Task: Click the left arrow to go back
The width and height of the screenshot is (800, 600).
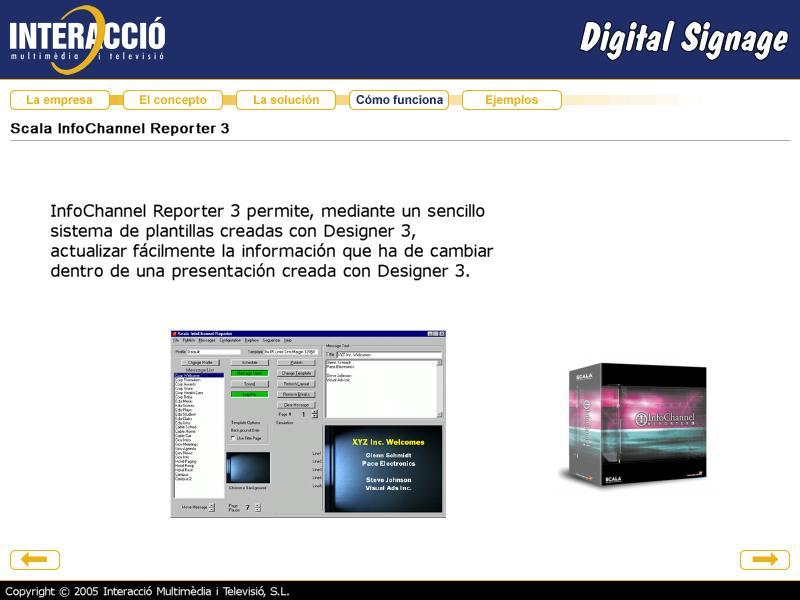Action: point(35,560)
